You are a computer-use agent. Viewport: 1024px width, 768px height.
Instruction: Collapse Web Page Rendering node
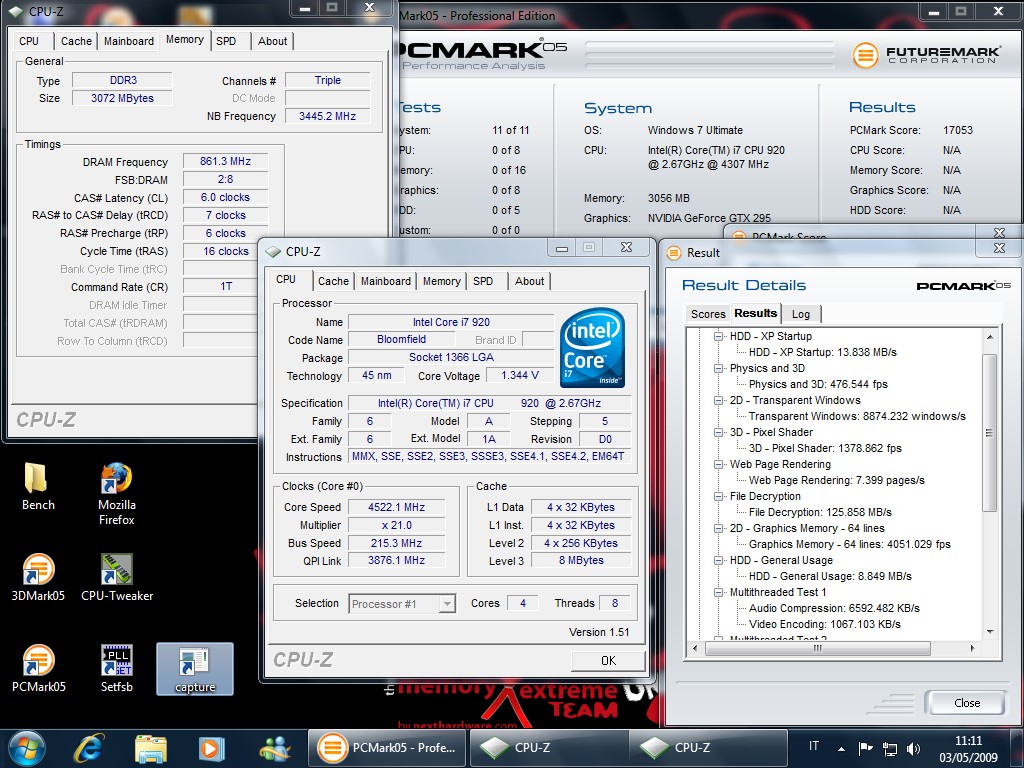(x=719, y=464)
